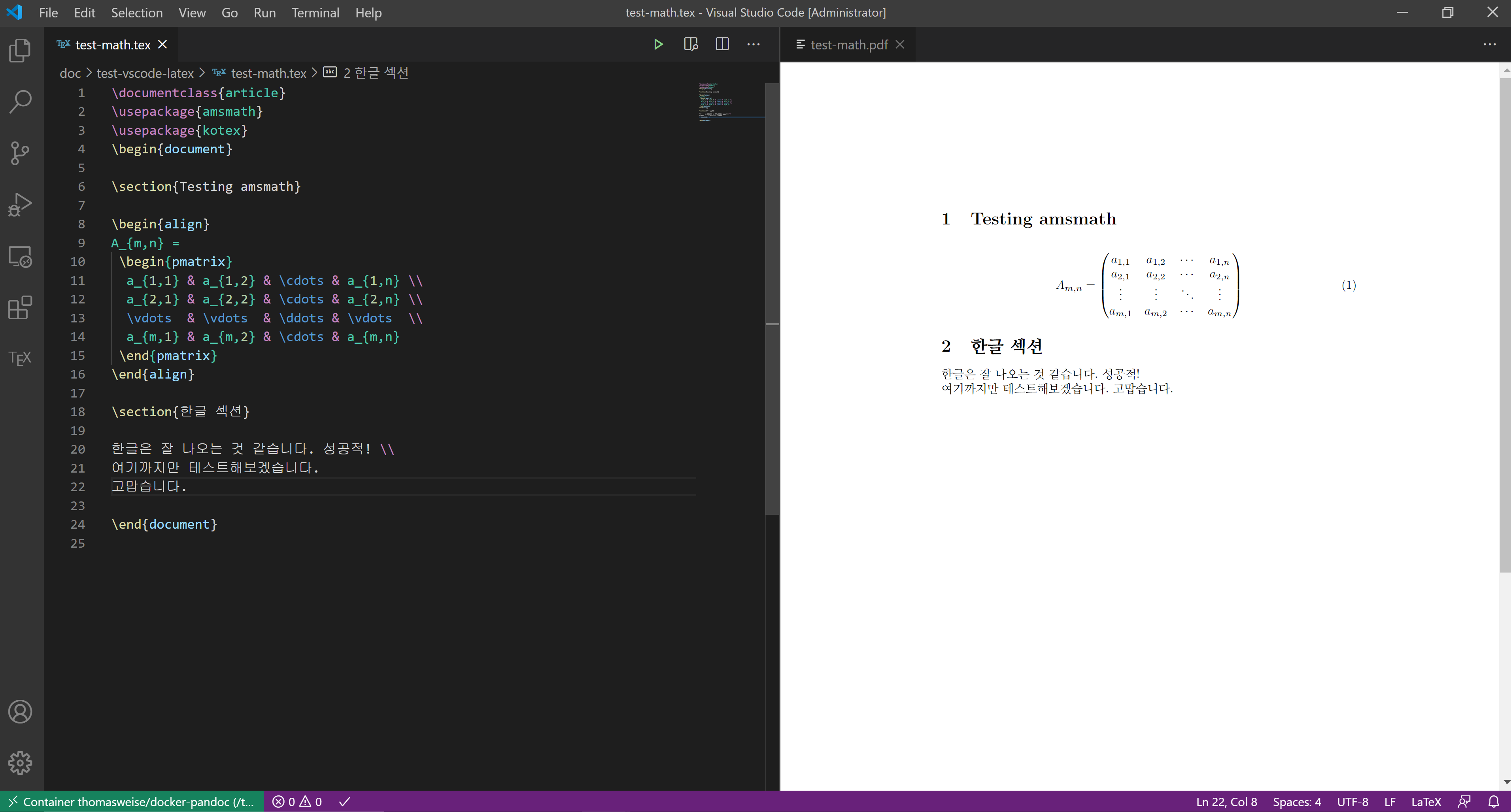Open the Terminal menu
This screenshot has width=1511, height=812.
coord(315,13)
